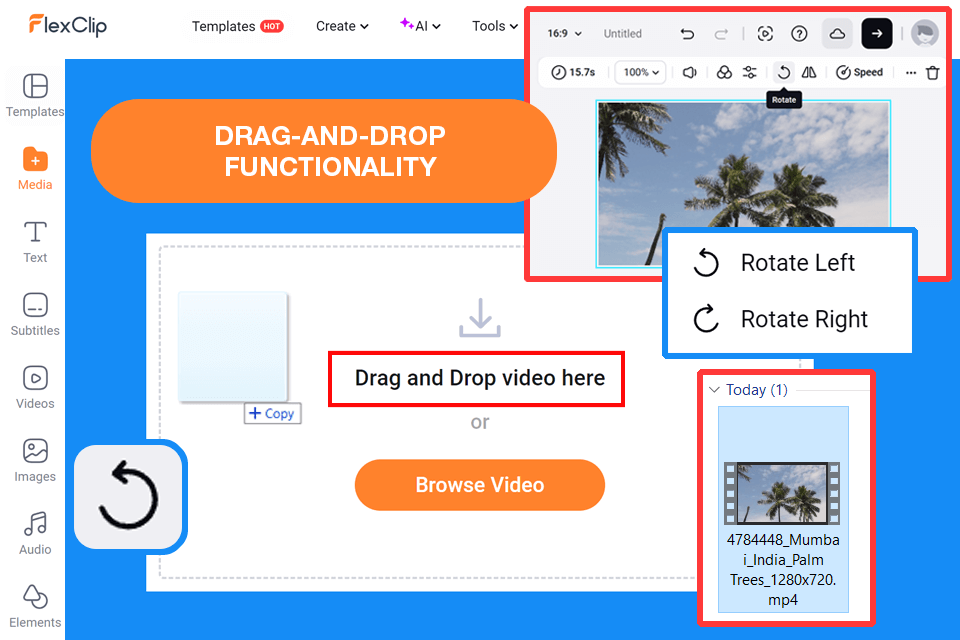Open Templates in the top navigation

click(237, 26)
